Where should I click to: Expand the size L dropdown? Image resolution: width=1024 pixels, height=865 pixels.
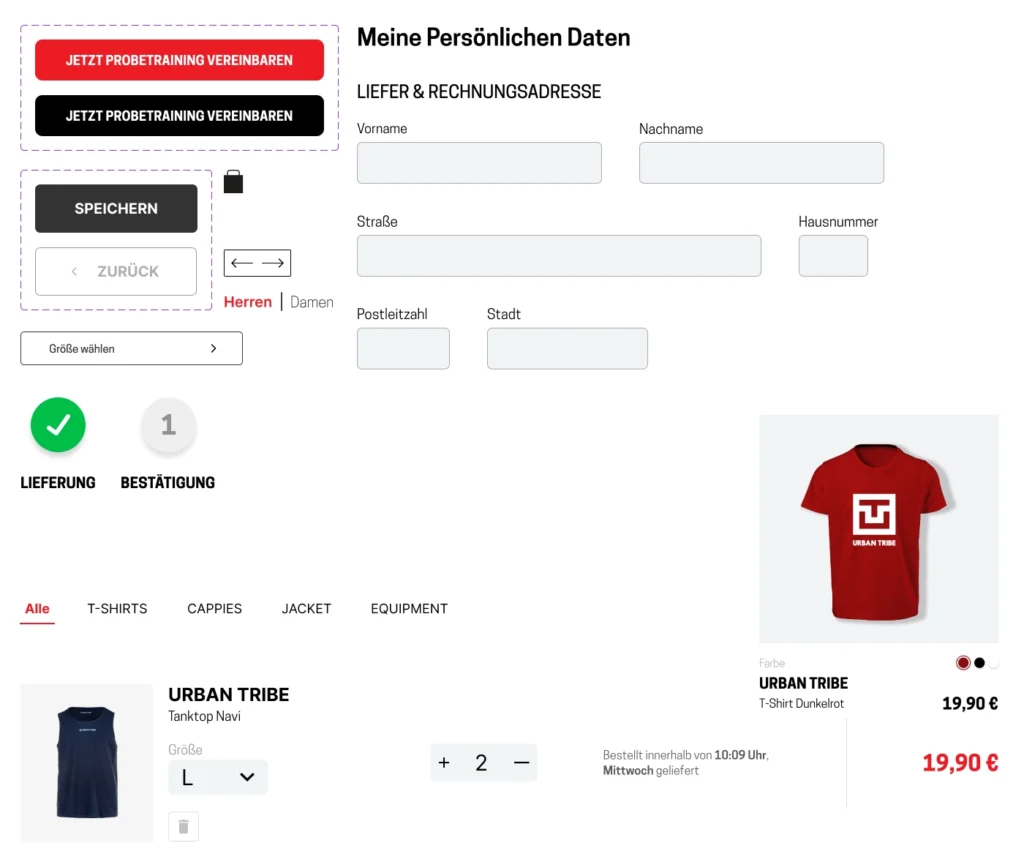coord(217,777)
